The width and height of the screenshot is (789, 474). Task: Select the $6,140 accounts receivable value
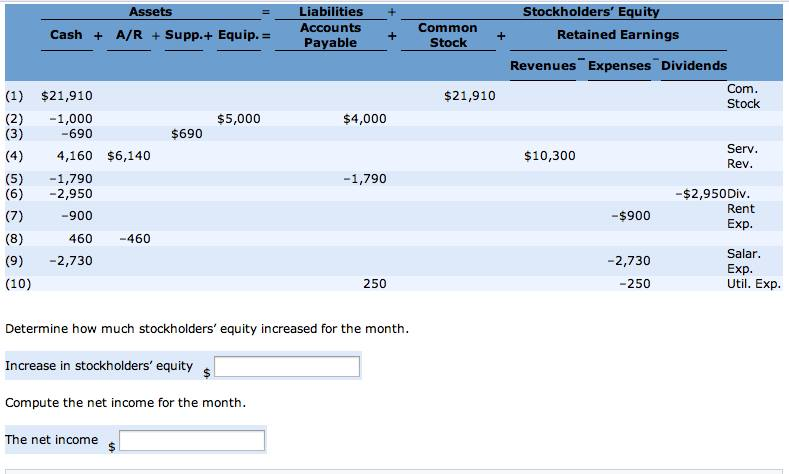[129, 156]
